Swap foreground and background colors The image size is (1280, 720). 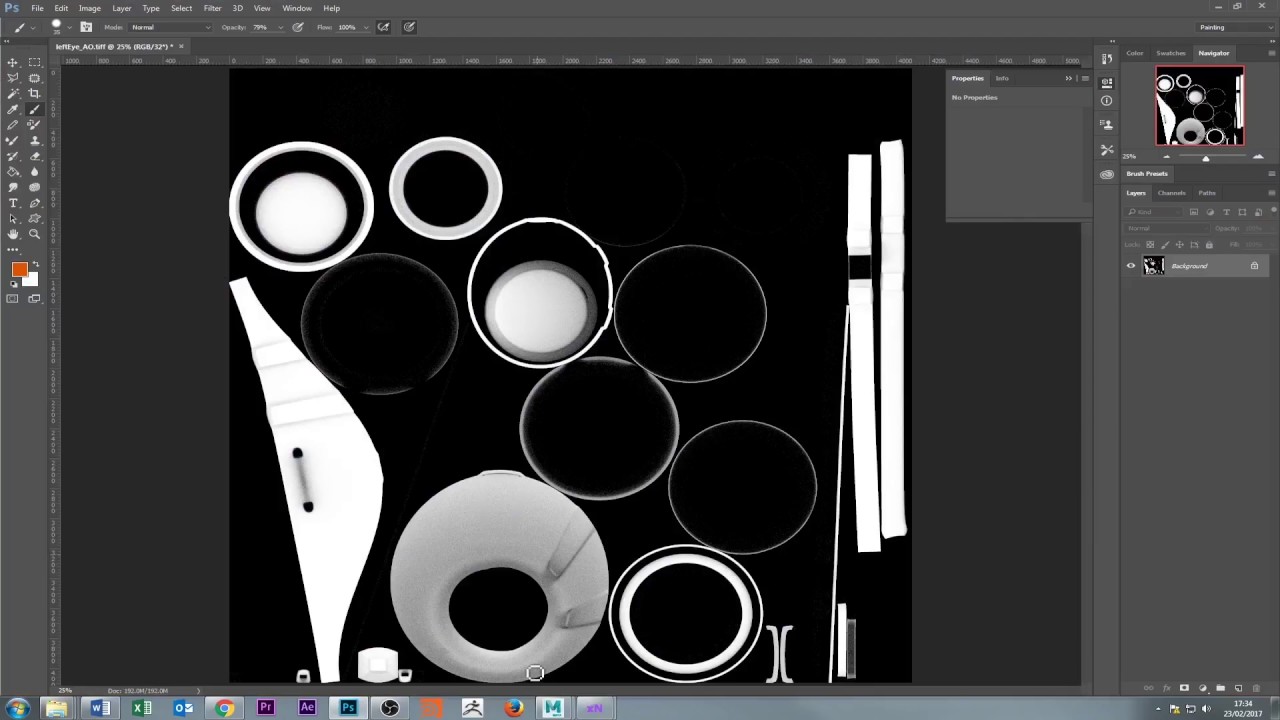pyautogui.click(x=36, y=265)
